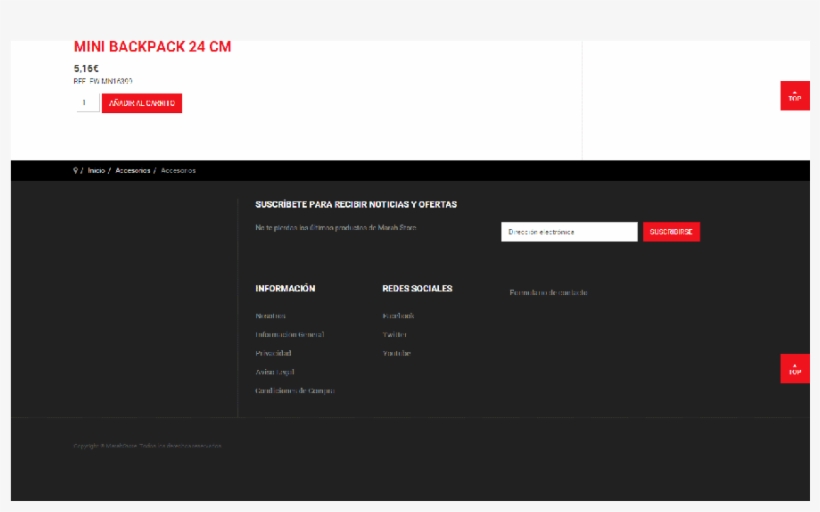Focus the product quantity field
Screen dimensions: 820x512
(x=86, y=103)
